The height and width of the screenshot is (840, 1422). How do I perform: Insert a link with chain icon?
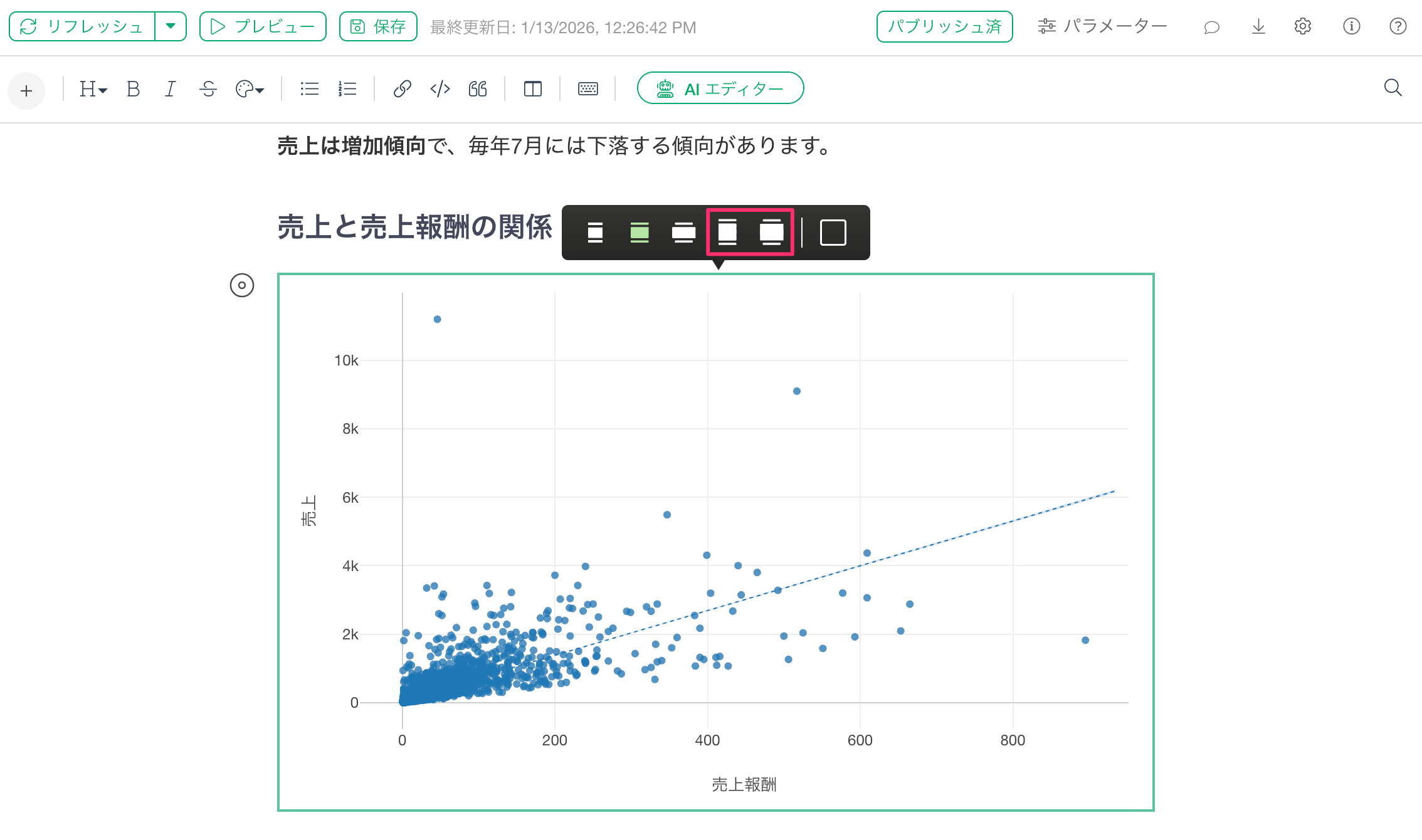pyautogui.click(x=402, y=89)
